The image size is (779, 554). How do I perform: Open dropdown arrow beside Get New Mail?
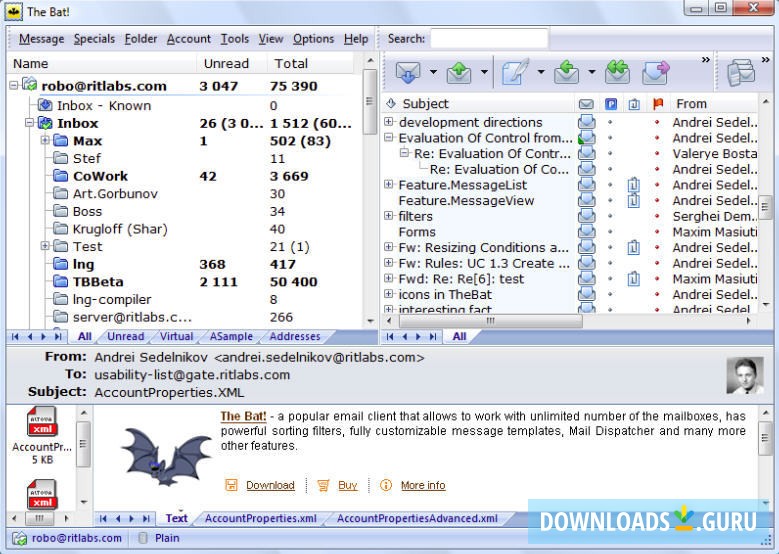433,72
